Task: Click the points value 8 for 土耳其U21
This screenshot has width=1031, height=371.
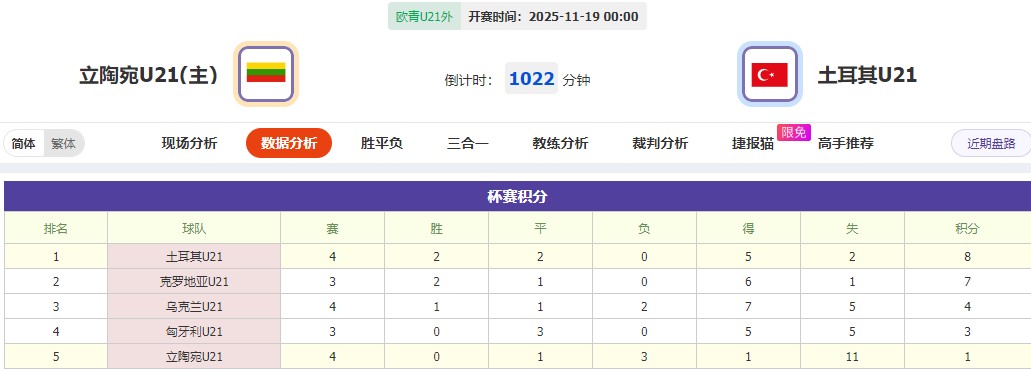Action: tap(967, 257)
